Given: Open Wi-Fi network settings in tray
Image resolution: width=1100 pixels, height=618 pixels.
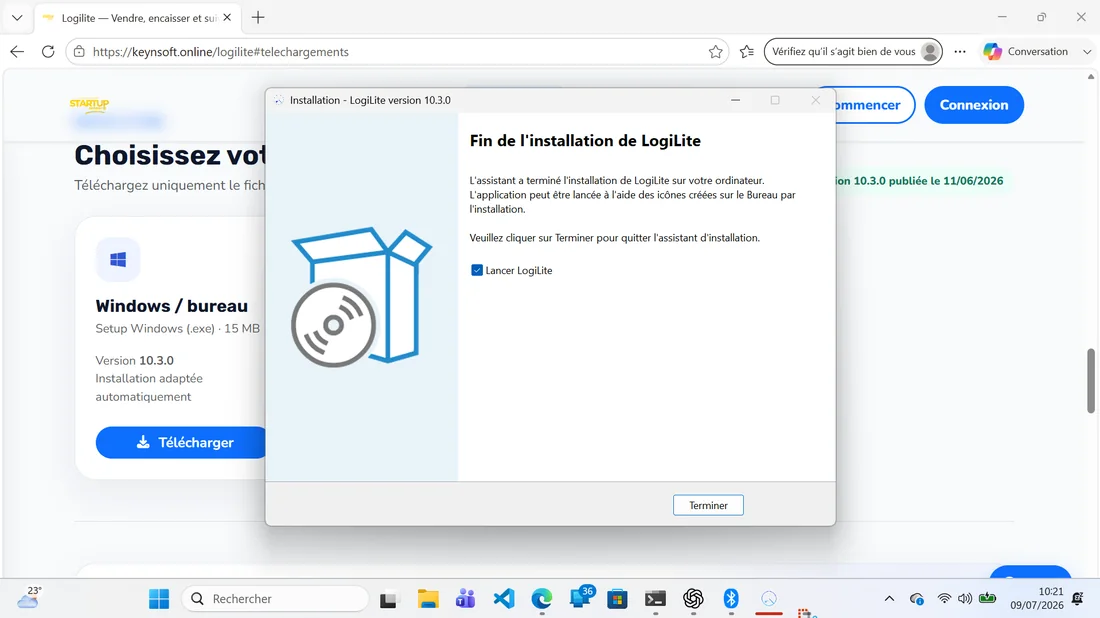Looking at the screenshot, I should tap(944, 598).
